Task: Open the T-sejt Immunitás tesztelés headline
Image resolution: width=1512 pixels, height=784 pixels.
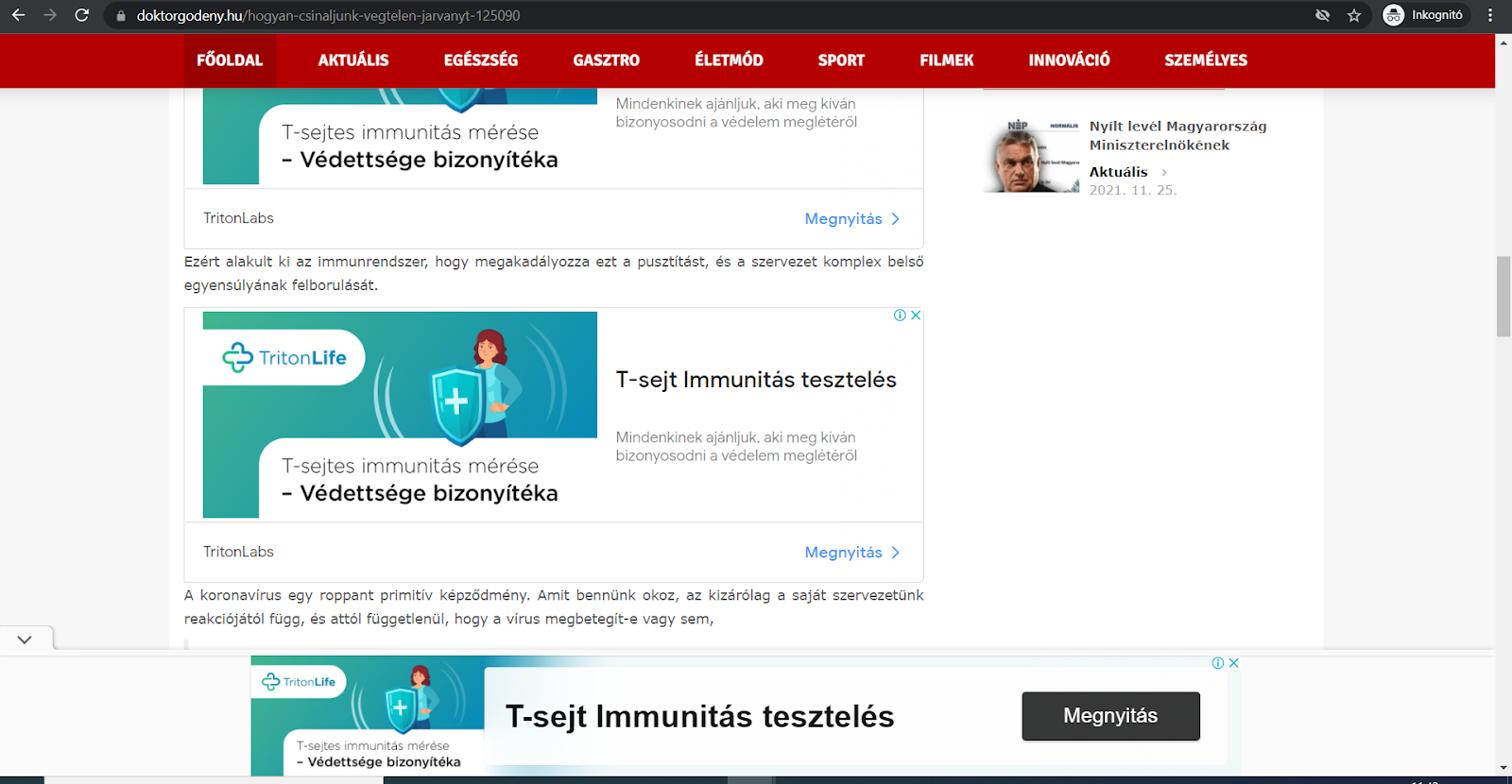Action: coord(756,380)
